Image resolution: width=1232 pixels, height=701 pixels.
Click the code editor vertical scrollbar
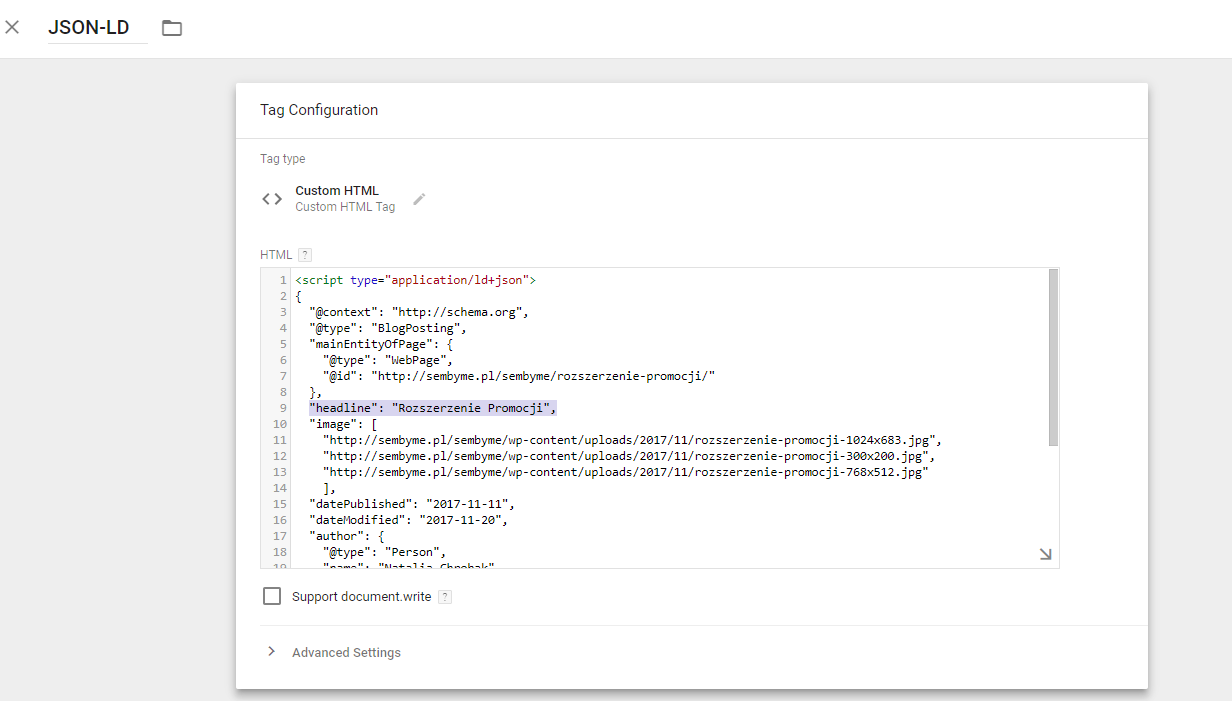pos(1053,357)
